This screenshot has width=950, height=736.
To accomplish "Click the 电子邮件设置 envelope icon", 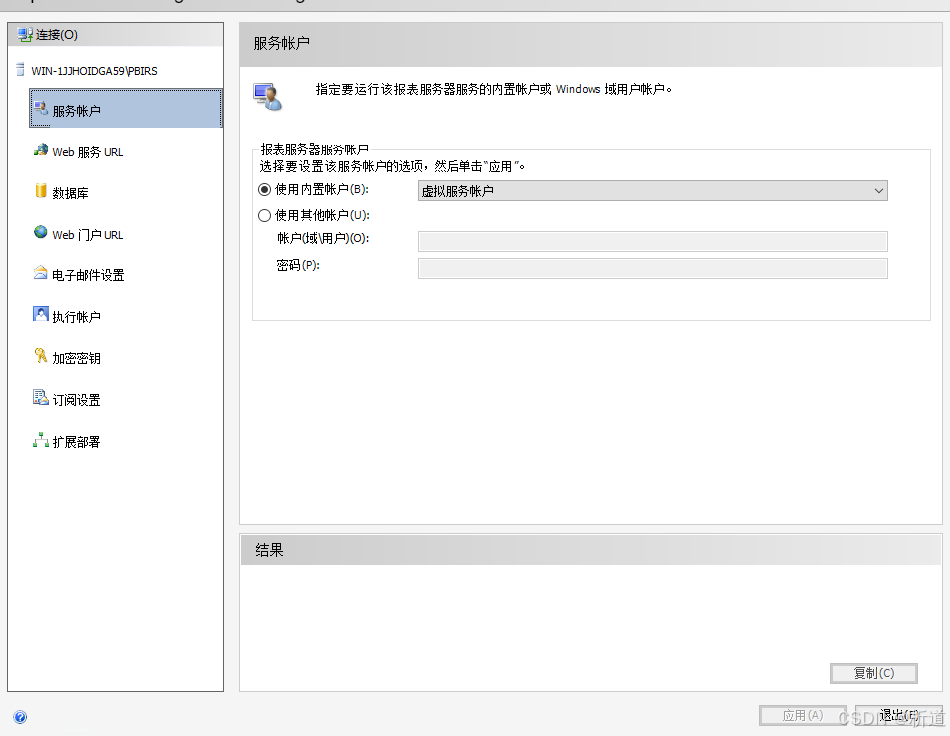I will tap(40, 274).
